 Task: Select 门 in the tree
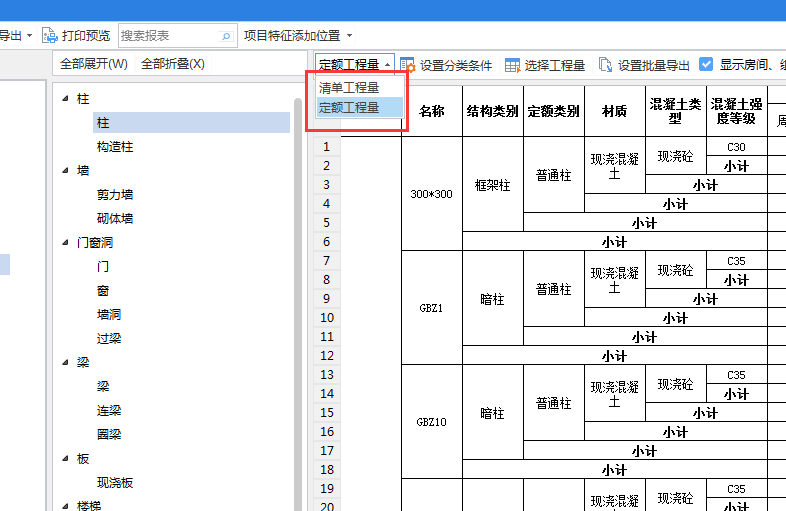pyautogui.click(x=103, y=266)
